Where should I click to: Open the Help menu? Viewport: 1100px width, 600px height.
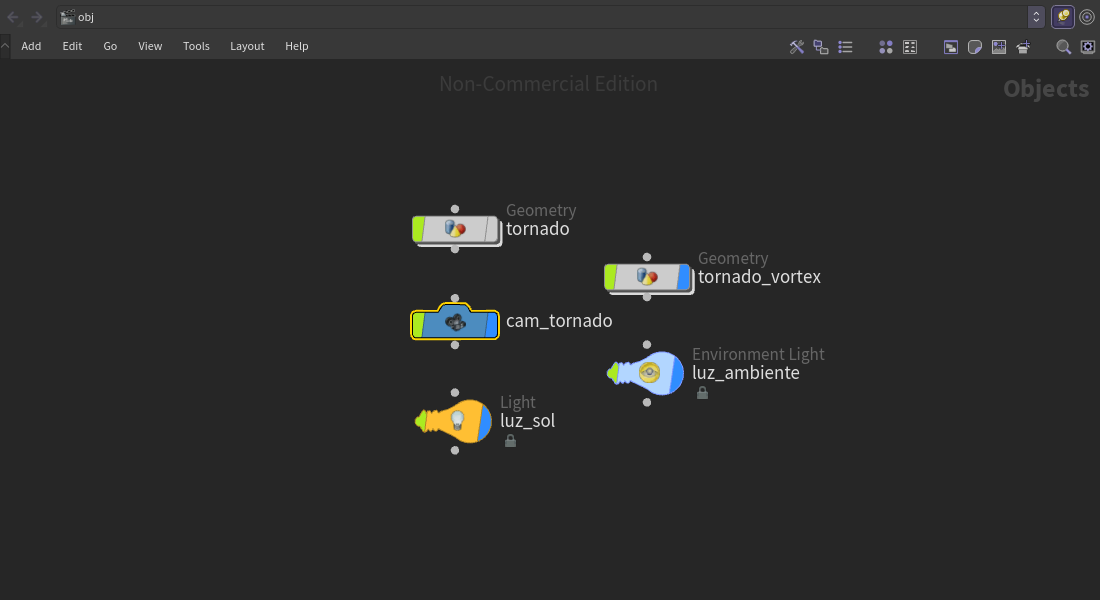[x=297, y=46]
